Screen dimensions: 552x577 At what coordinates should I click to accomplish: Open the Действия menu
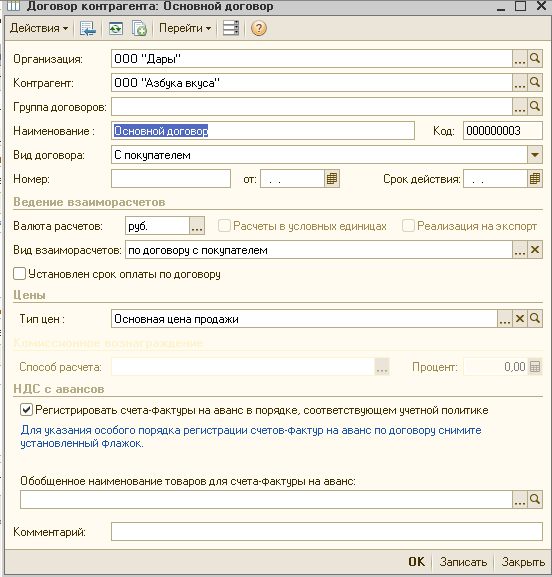coord(39,28)
